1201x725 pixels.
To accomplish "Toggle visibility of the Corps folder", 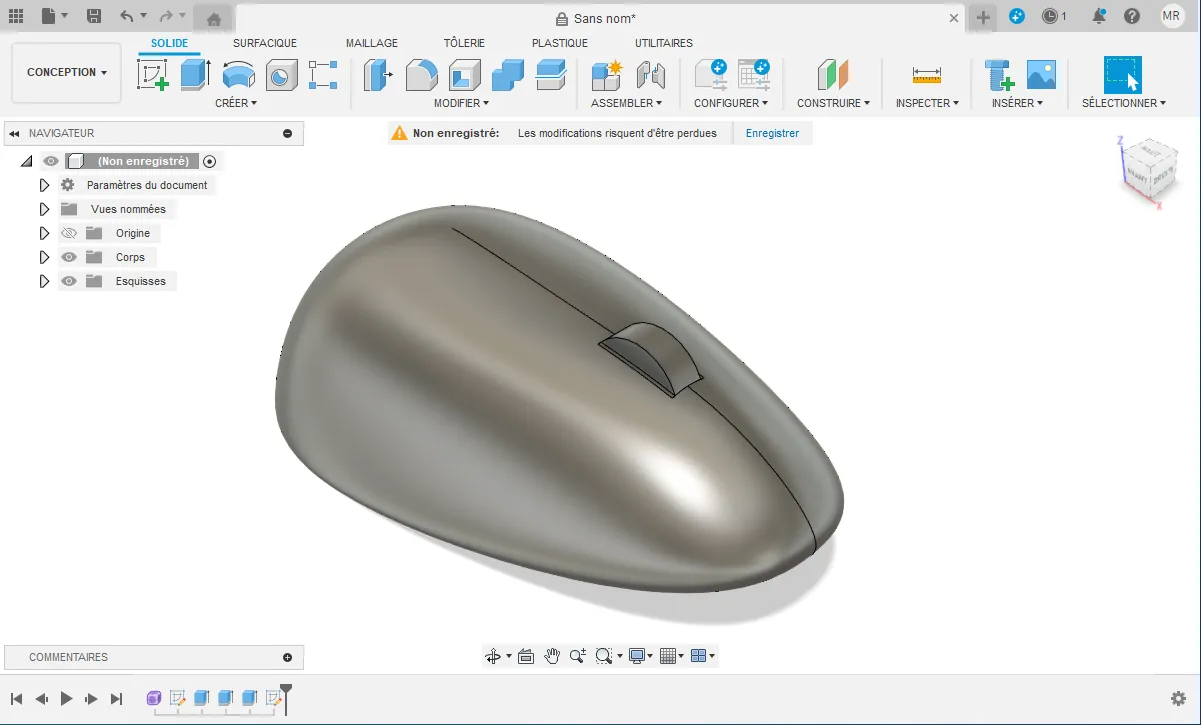I will point(69,257).
